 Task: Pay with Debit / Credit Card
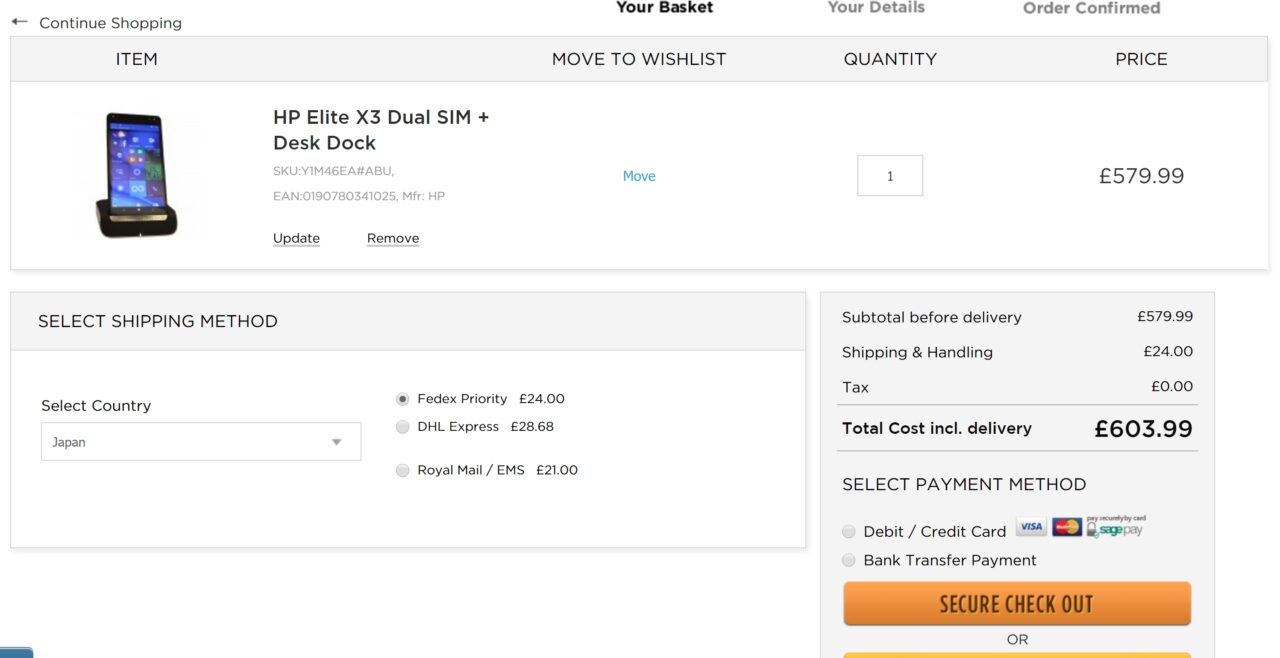tap(849, 532)
